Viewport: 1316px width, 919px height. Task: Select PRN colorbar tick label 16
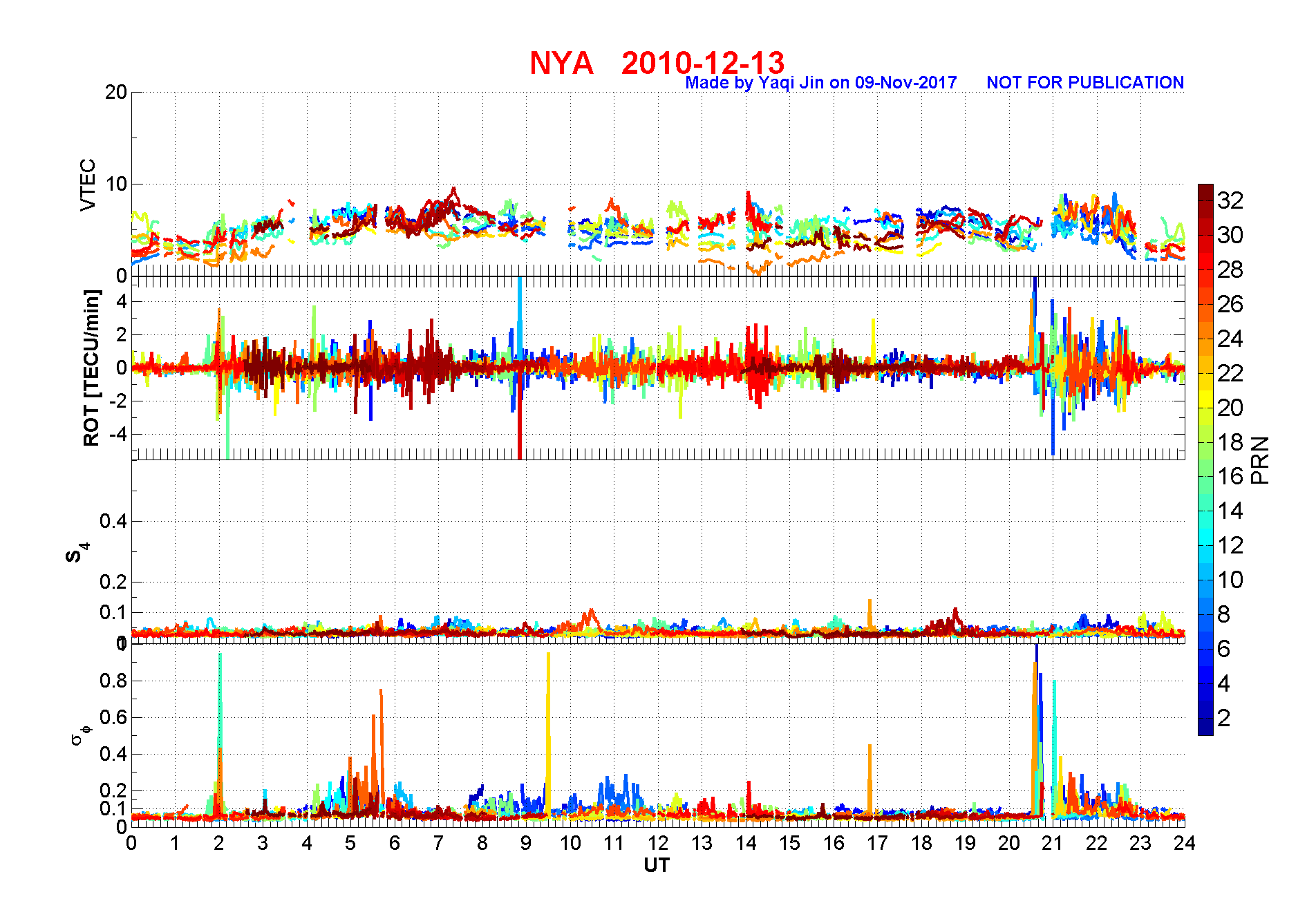pyautogui.click(x=1230, y=476)
